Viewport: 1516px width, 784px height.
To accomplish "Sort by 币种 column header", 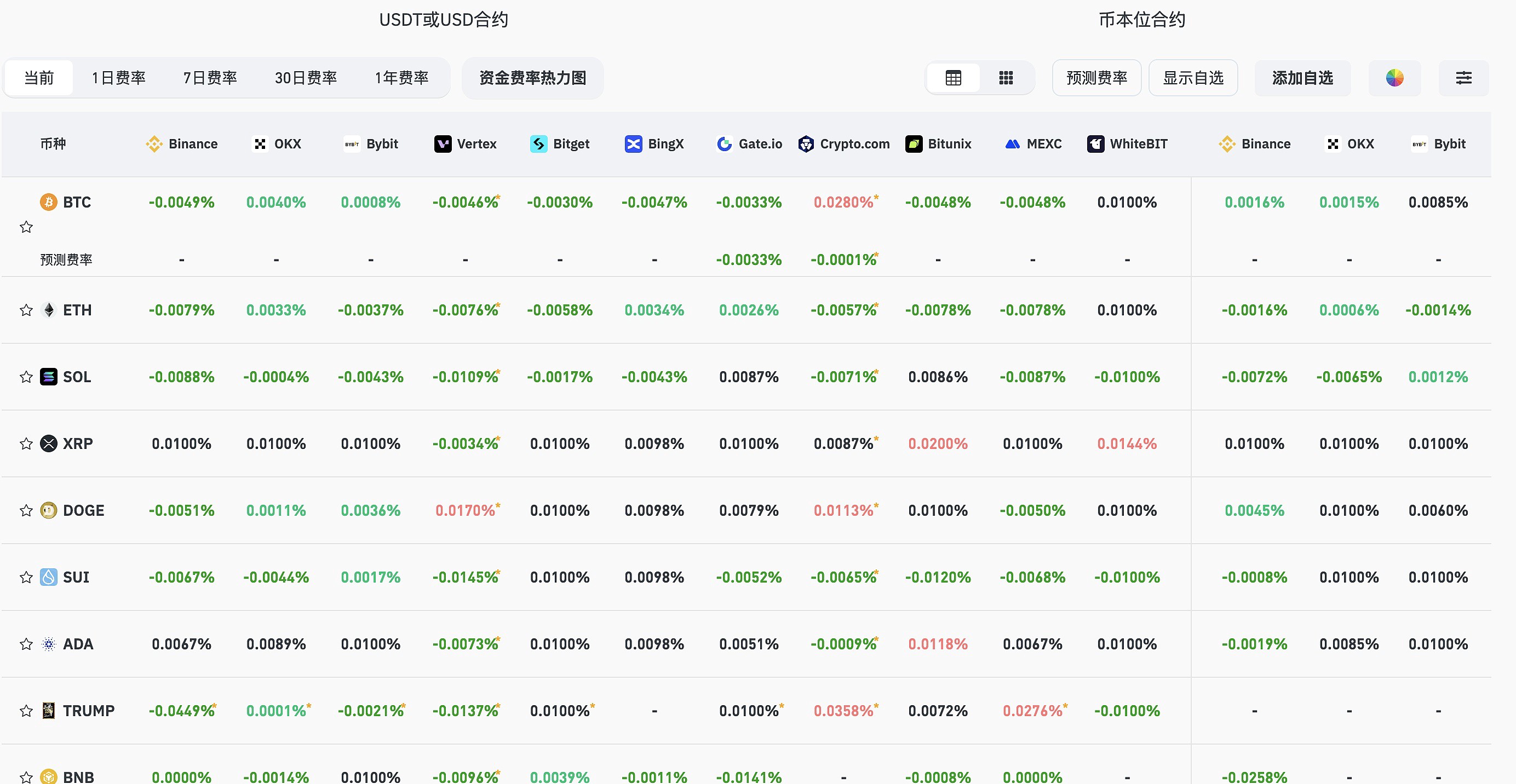I will click(x=53, y=143).
